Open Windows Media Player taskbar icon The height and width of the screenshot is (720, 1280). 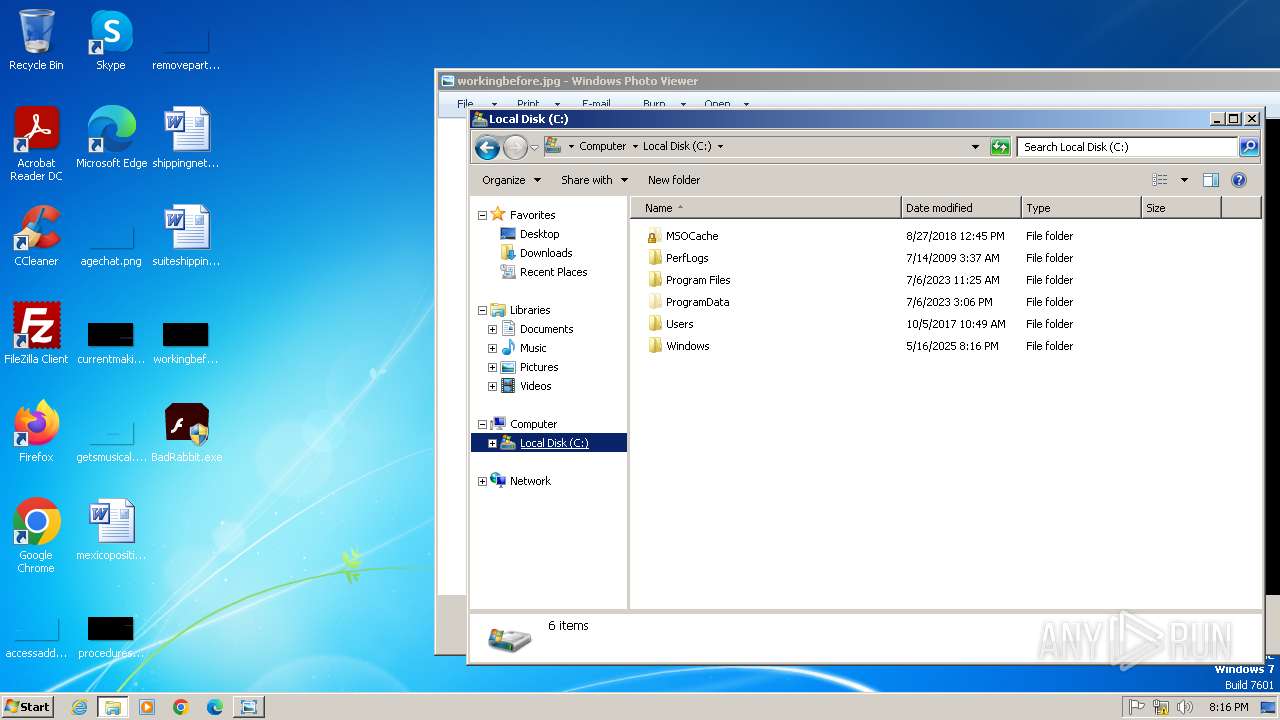point(147,707)
